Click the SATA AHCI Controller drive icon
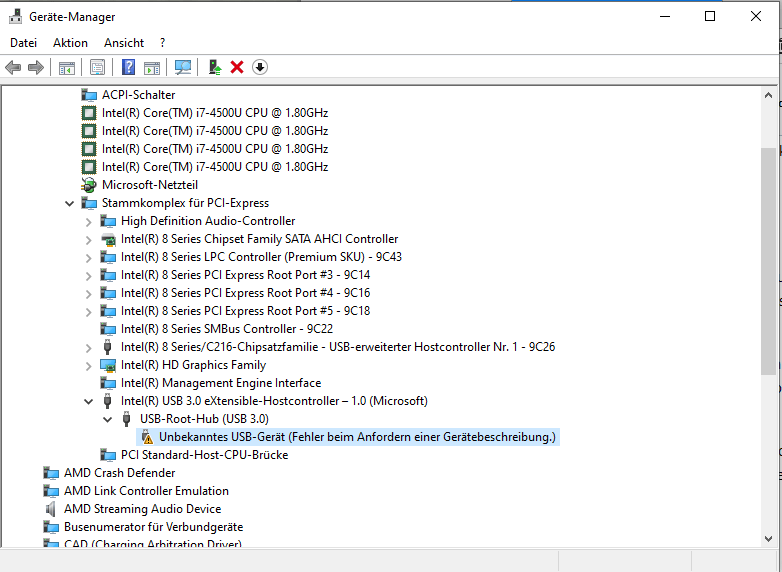 108,239
